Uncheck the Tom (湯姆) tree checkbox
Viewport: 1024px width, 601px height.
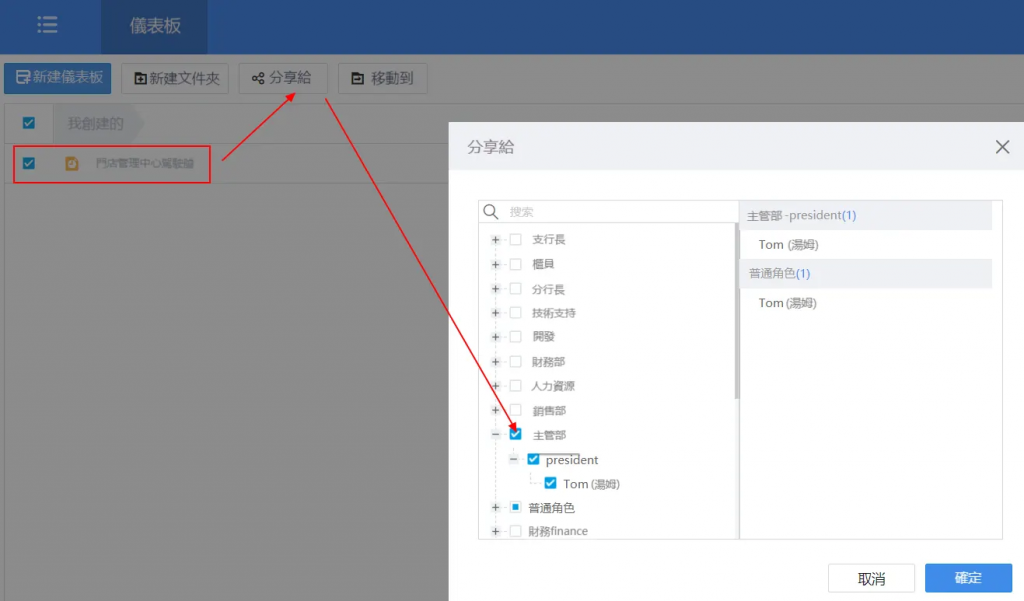click(551, 483)
